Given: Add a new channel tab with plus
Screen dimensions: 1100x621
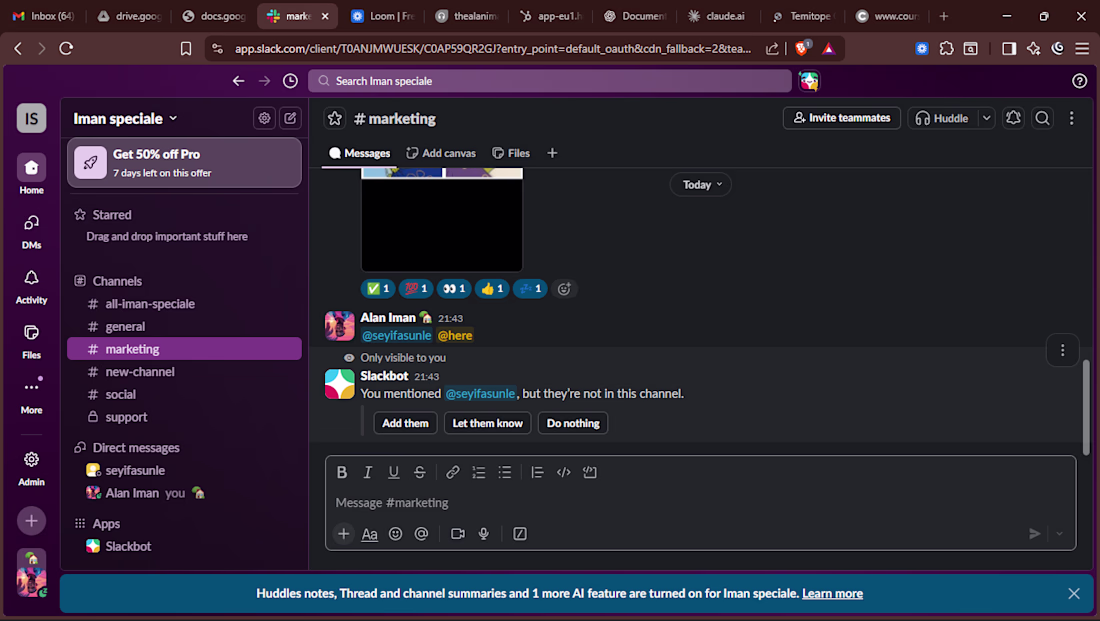Looking at the screenshot, I should pos(552,153).
